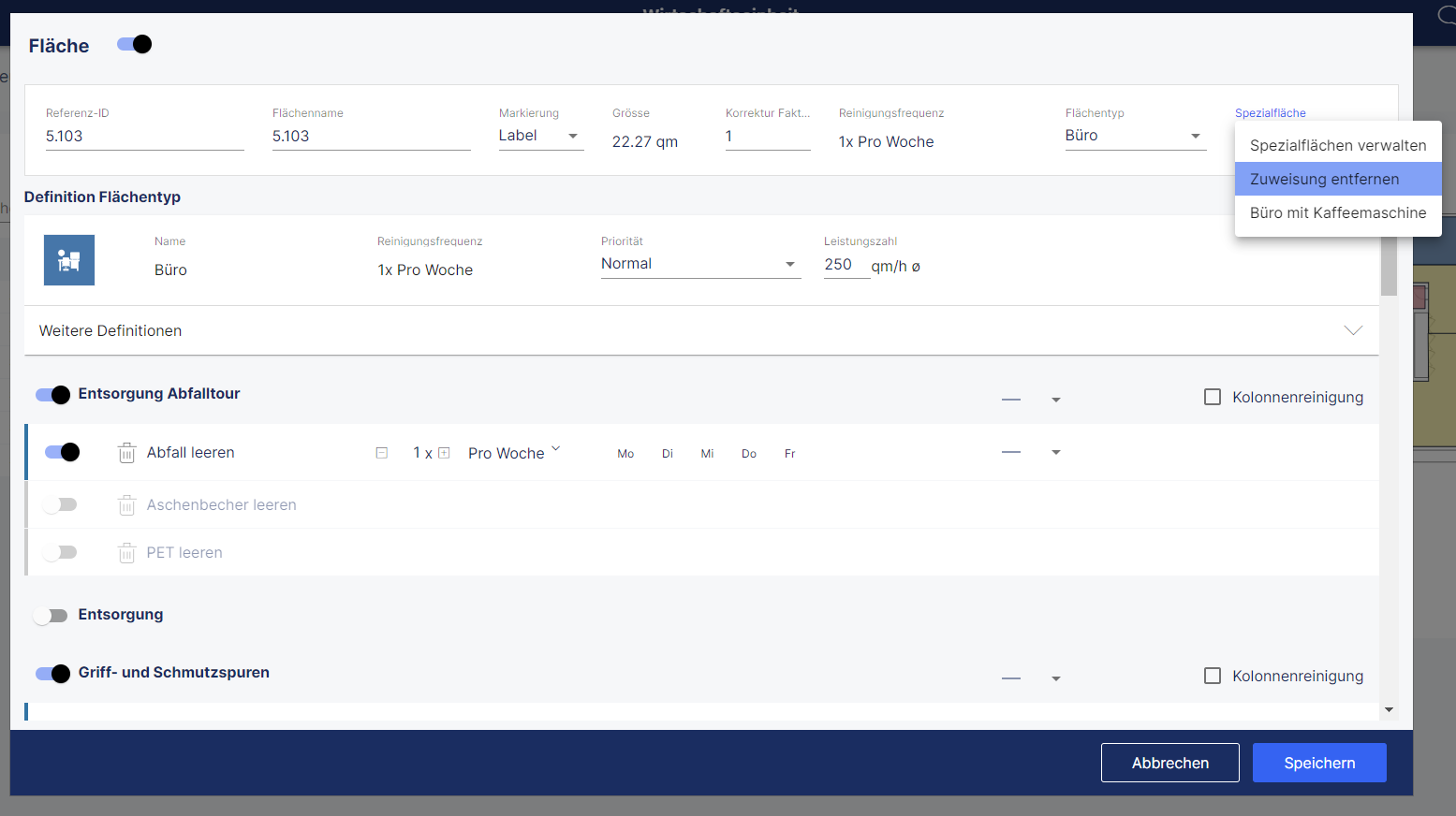Click the Spezialfläche label link
1456x816 pixels.
pyautogui.click(x=1270, y=113)
